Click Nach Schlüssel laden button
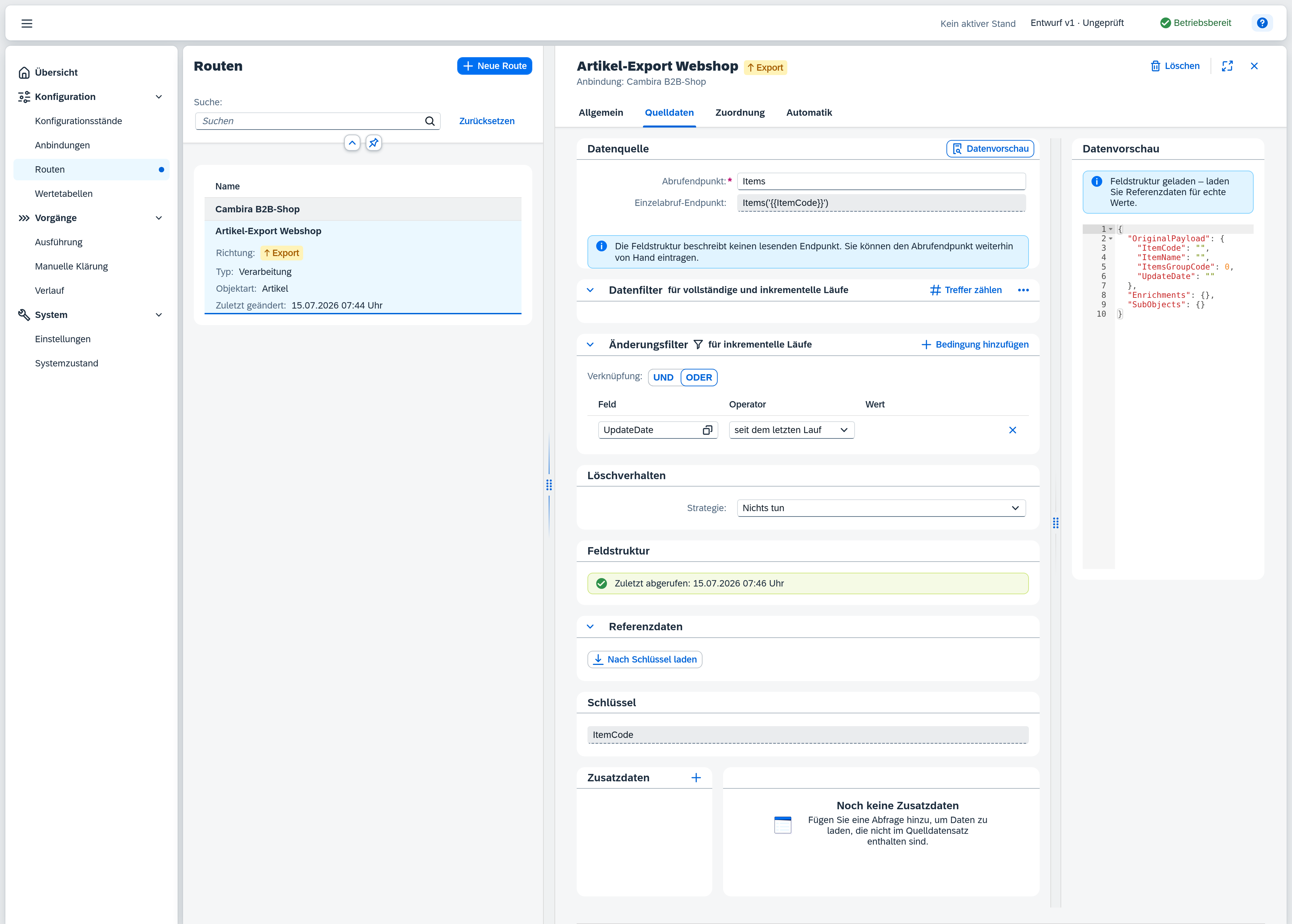The image size is (1292, 924). [645, 660]
